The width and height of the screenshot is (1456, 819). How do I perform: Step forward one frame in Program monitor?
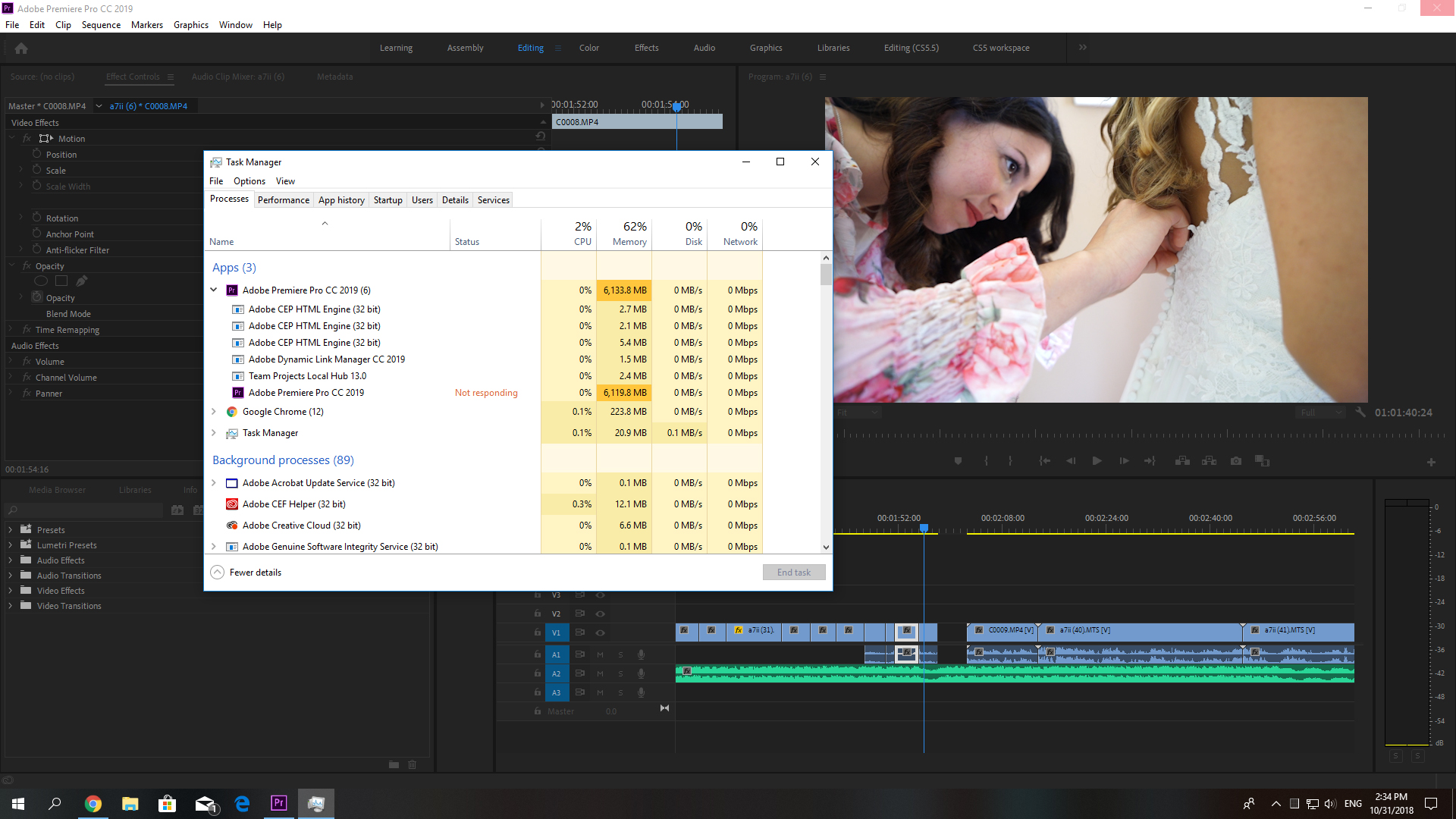pos(1124,461)
